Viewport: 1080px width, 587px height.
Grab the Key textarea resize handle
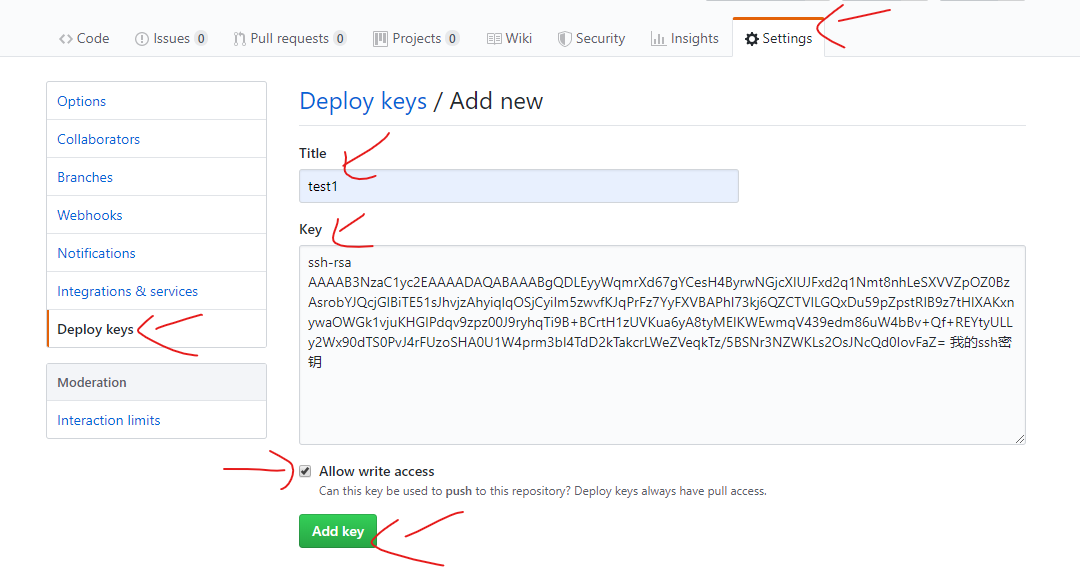[1019, 439]
